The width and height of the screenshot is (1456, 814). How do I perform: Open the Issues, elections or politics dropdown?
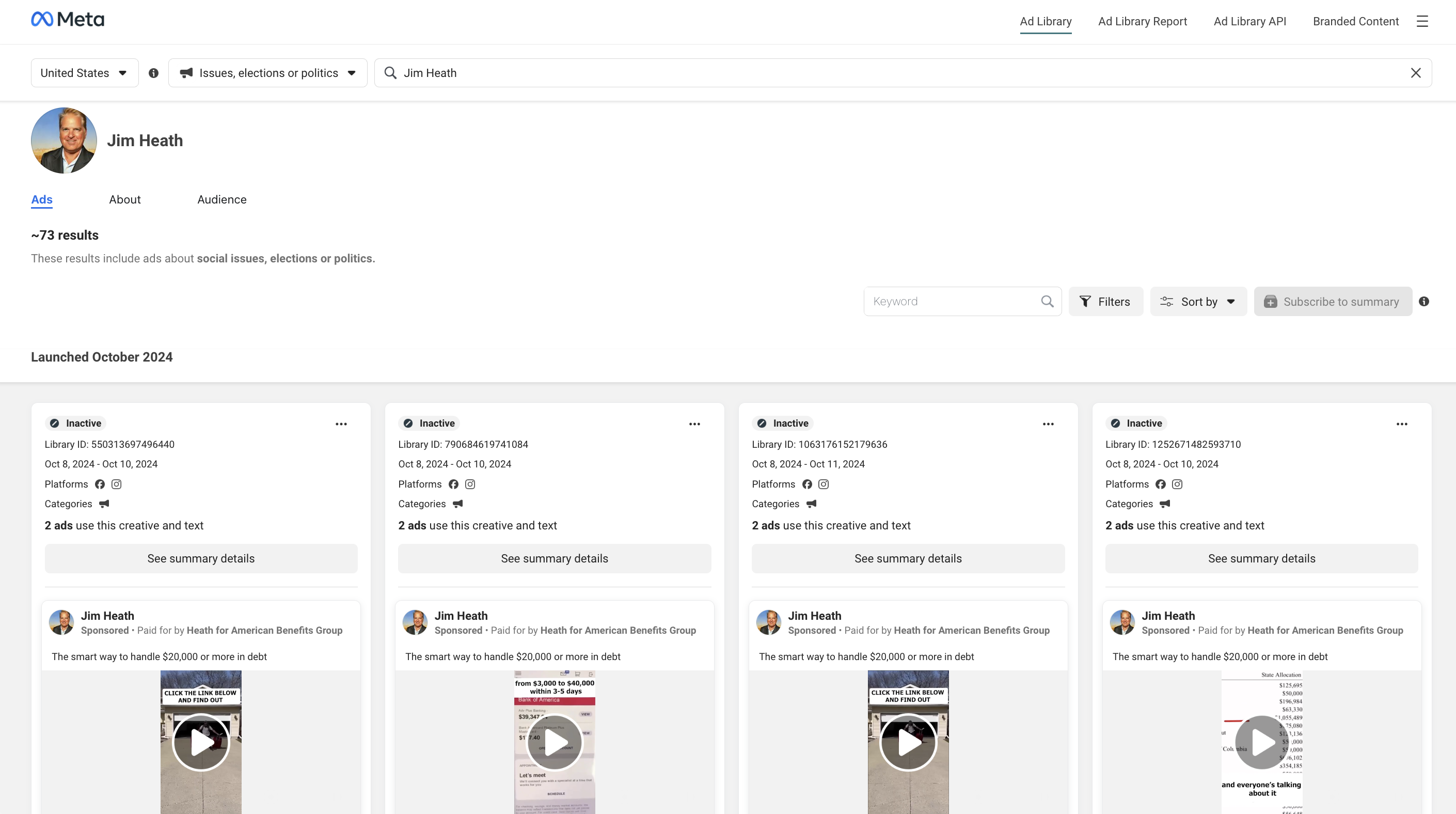click(x=267, y=73)
